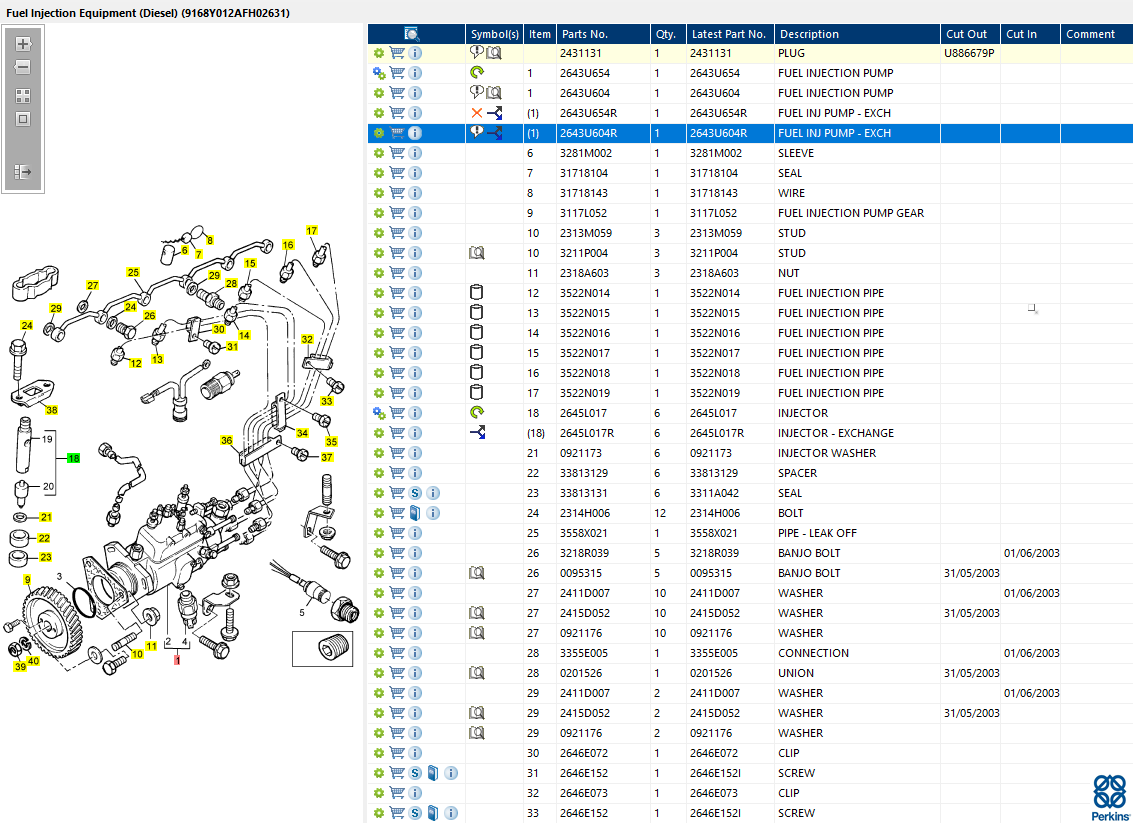Click the S icon on SCREW item 31 row
This screenshot has width=1133, height=823.
(415, 773)
